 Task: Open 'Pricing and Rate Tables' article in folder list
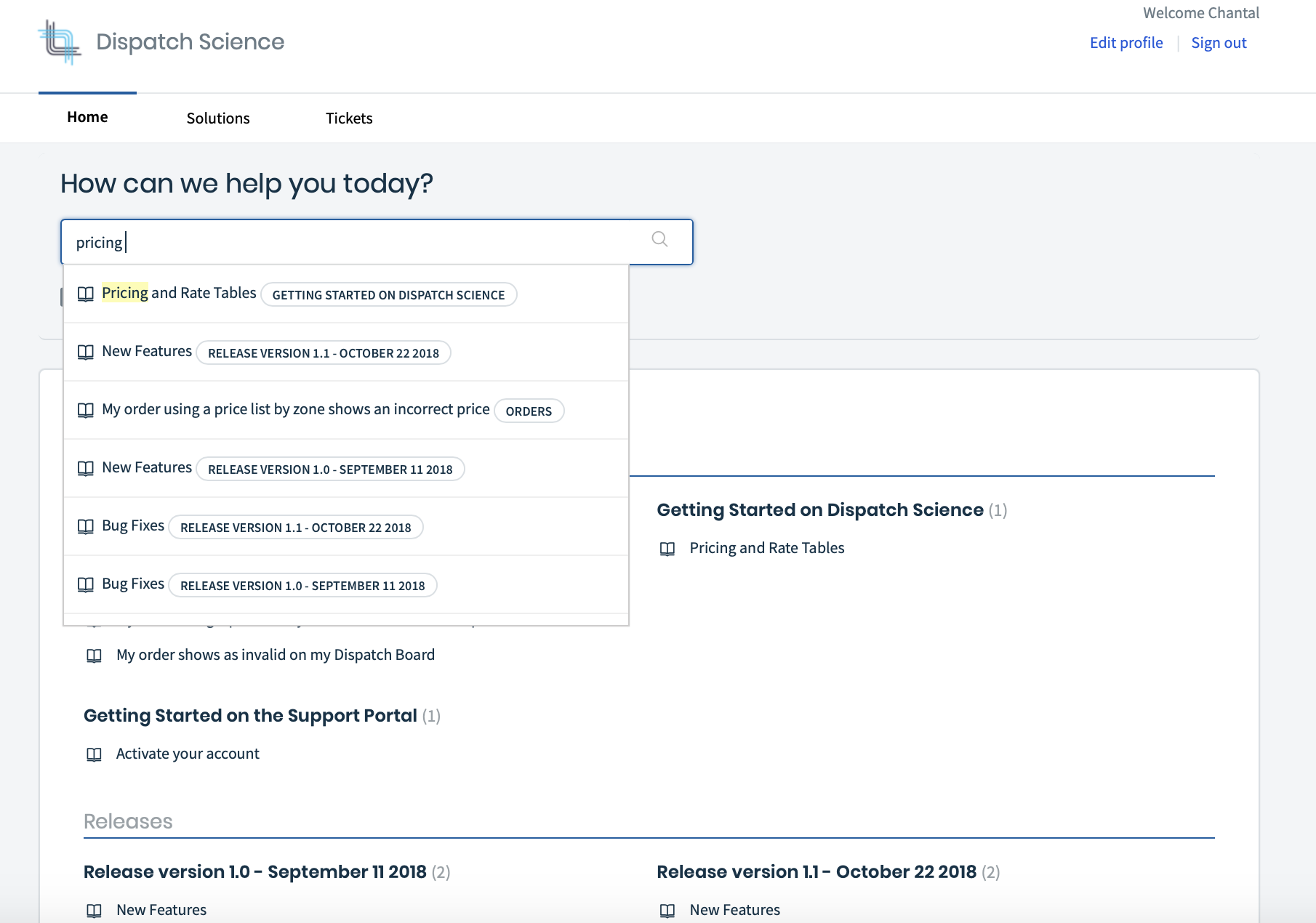[x=767, y=548]
